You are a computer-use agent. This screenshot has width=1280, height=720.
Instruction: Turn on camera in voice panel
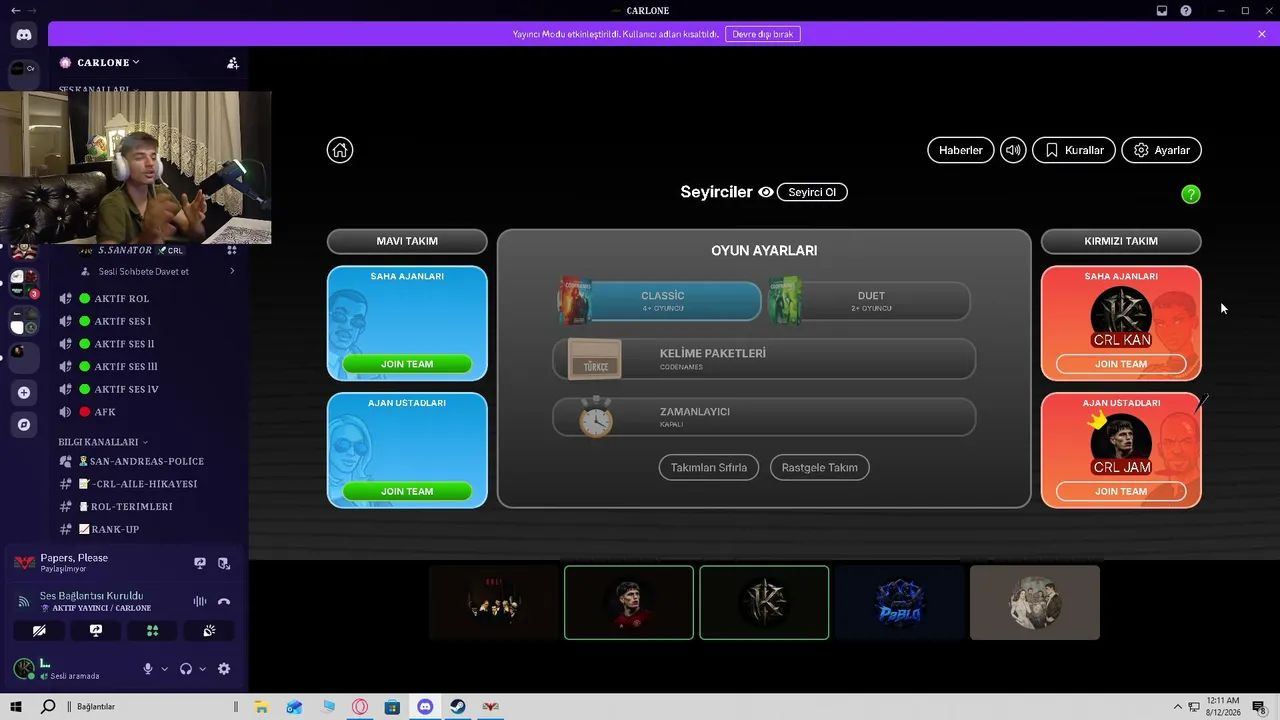coord(39,631)
